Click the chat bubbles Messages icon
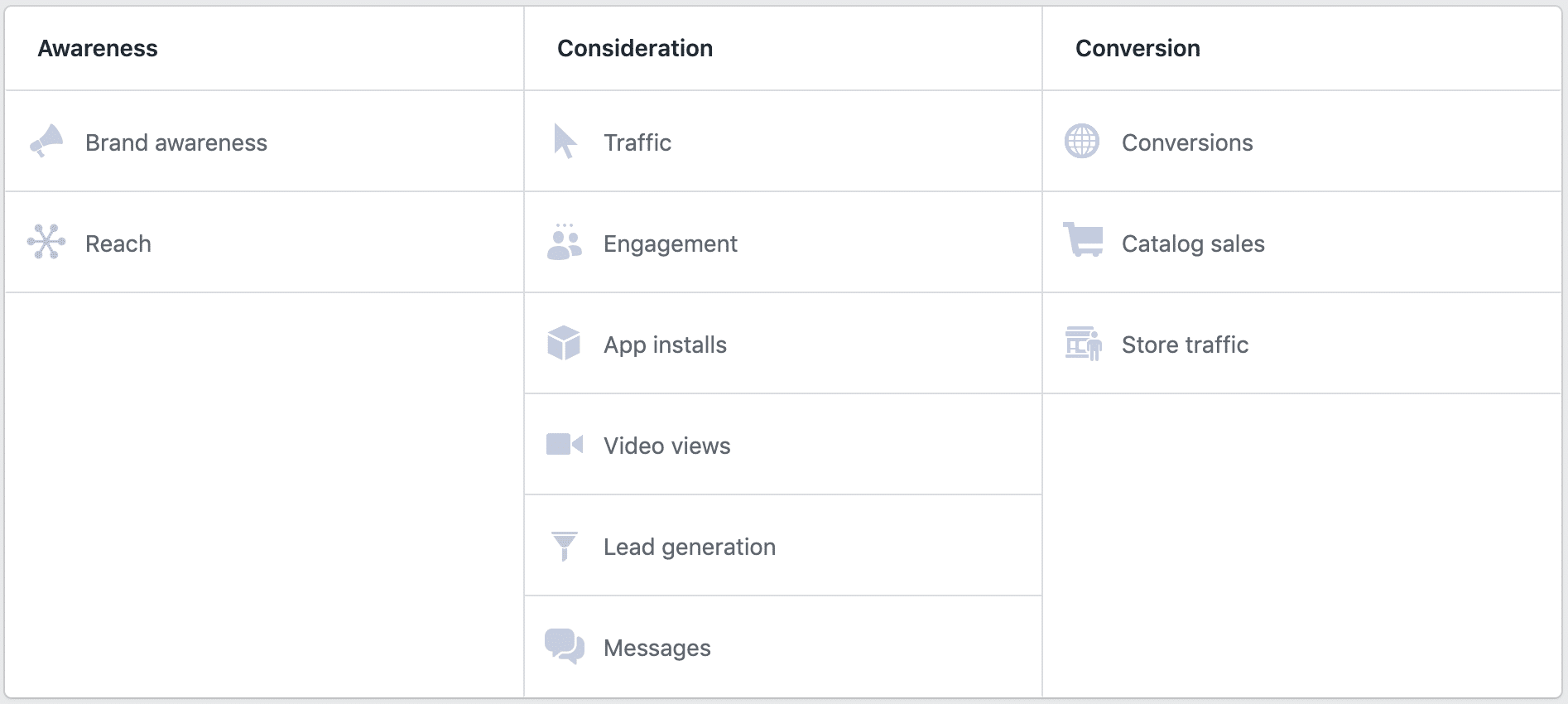This screenshot has width=1568, height=704. 565,646
